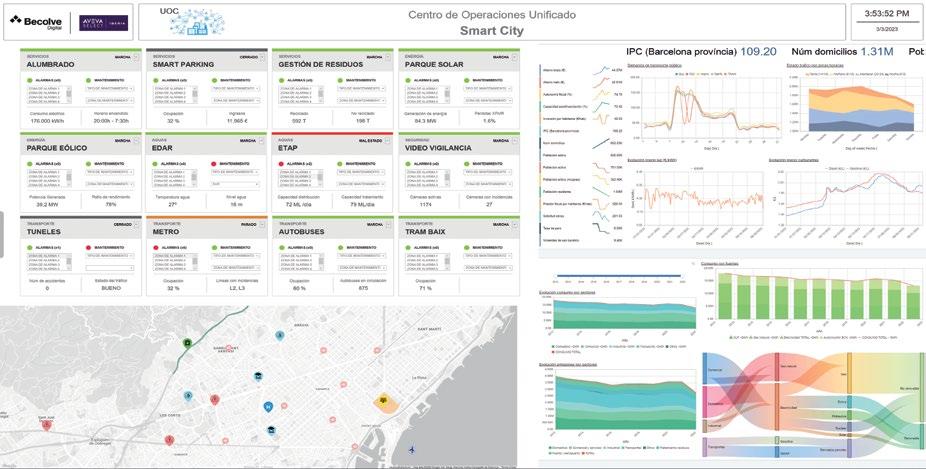926x469 pixels.
Task: Click the 84.3 MW energy generation value
Action: [425, 120]
